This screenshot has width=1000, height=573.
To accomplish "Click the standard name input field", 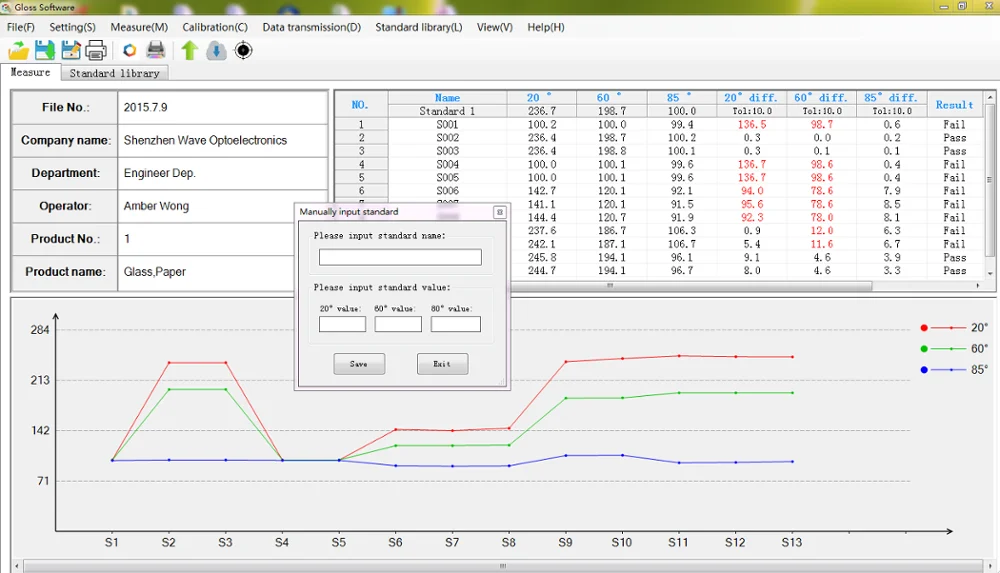I will (400, 257).
